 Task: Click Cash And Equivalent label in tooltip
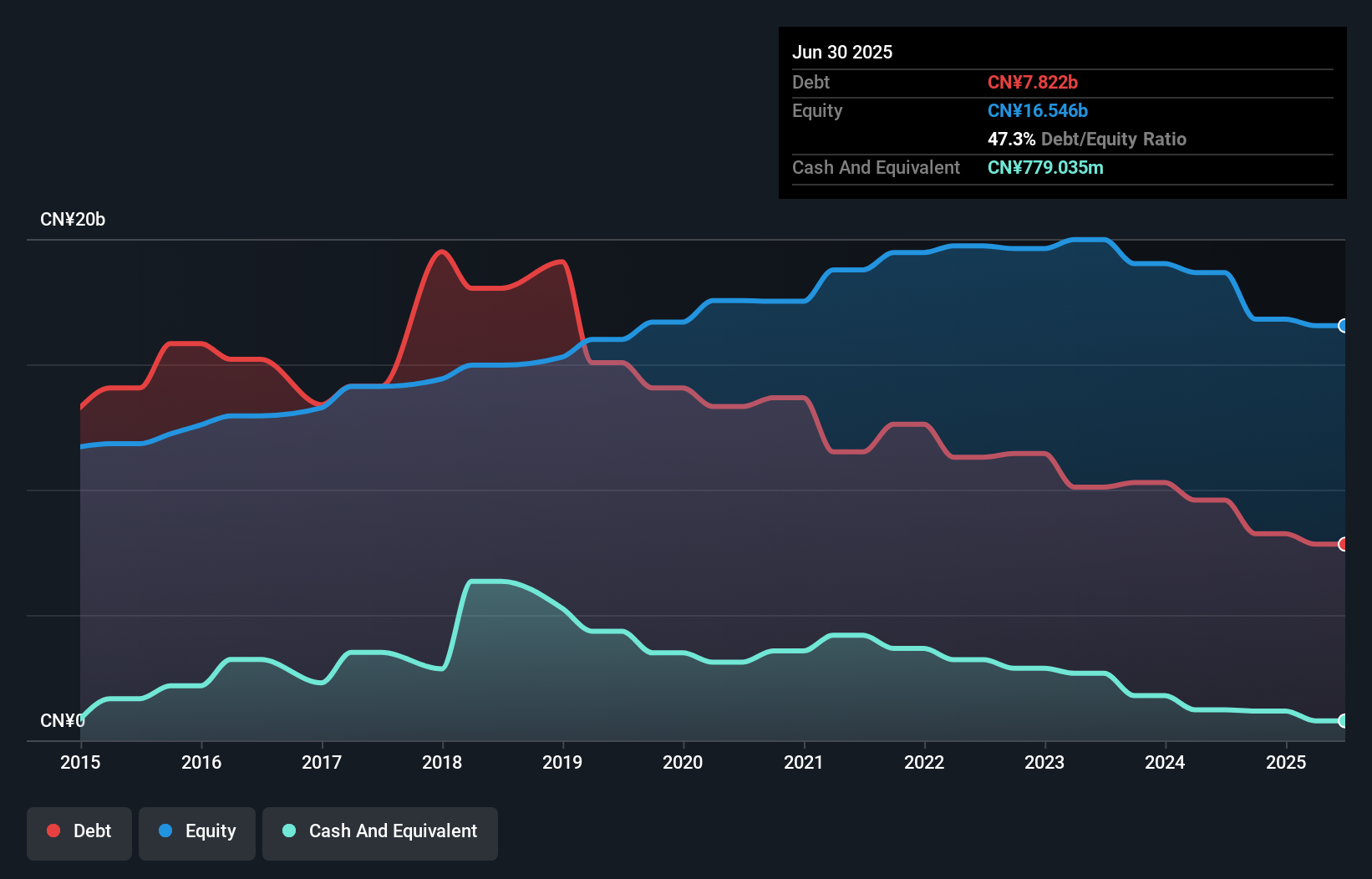click(x=876, y=167)
